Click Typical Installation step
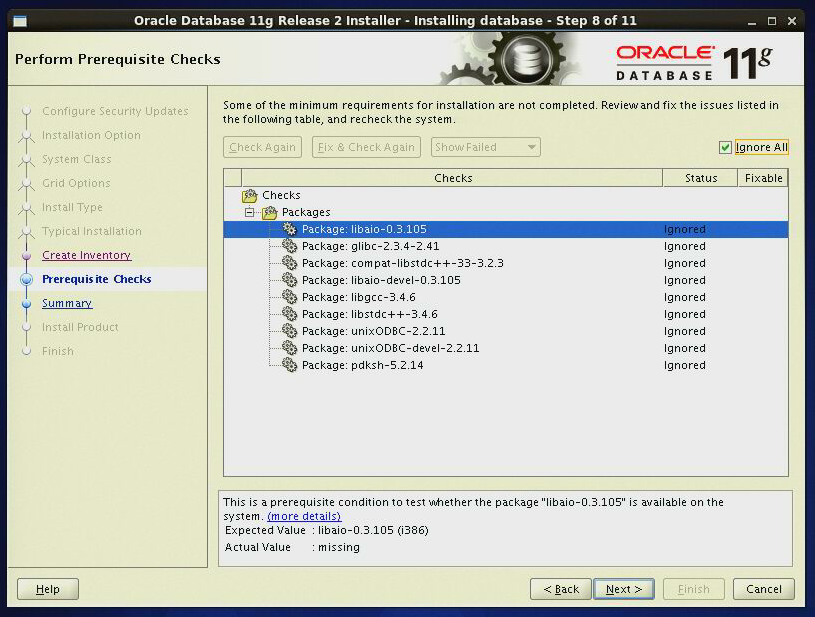Screen dimensions: 815x617 click(x=91, y=231)
